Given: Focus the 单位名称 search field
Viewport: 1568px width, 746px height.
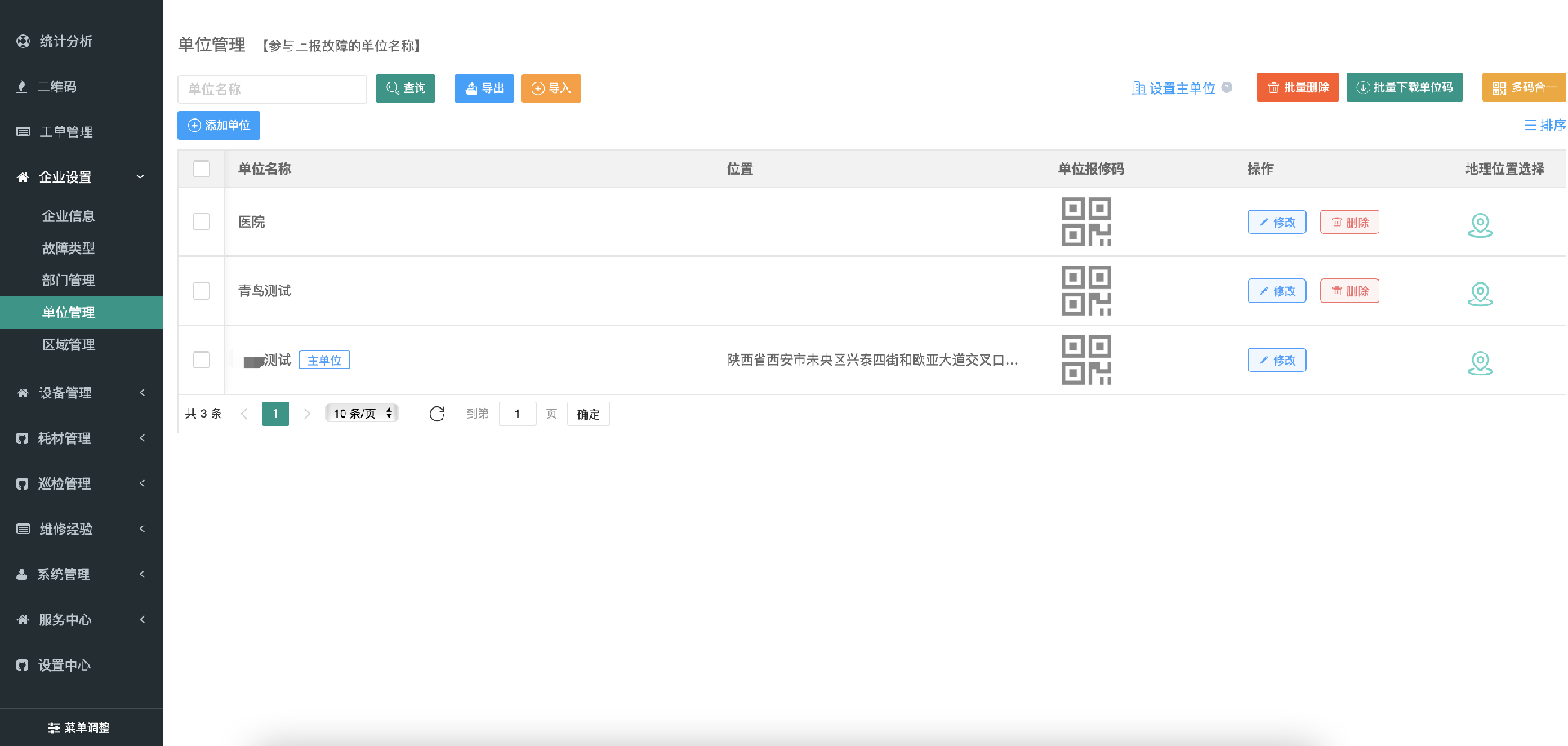Looking at the screenshot, I should point(272,89).
